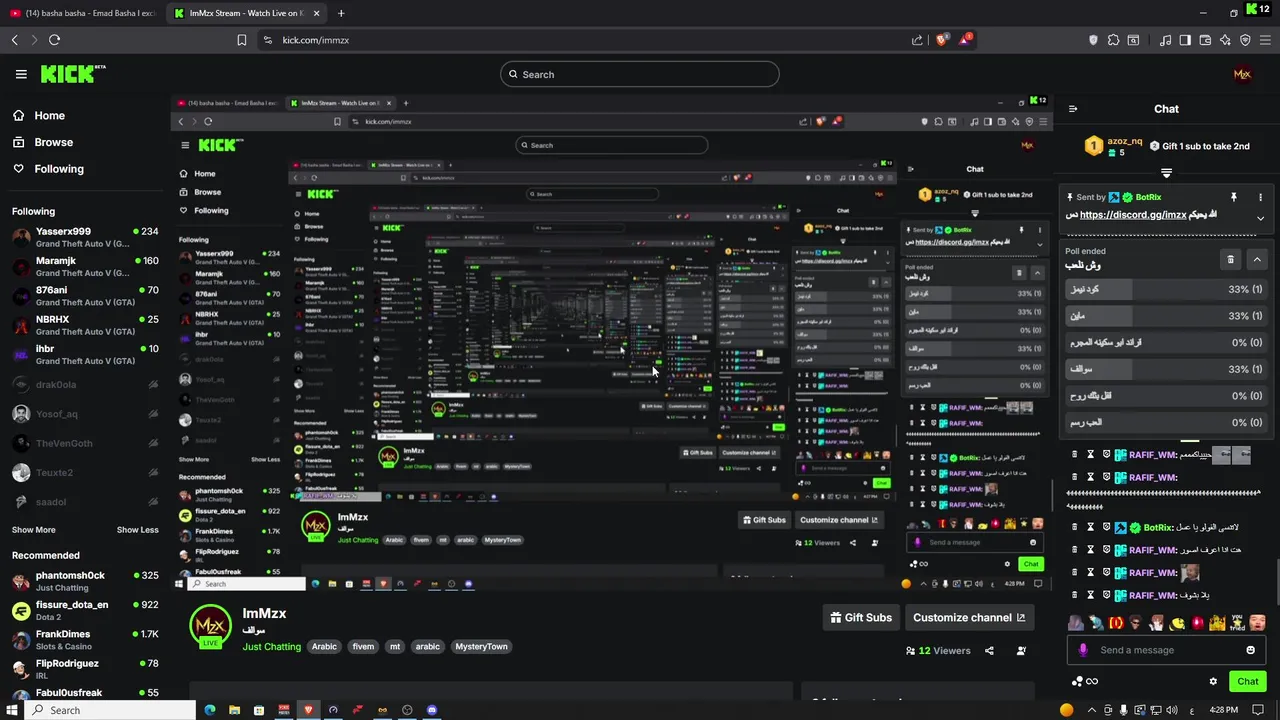Click the azoz_nq top gifter entry
Viewport: 1280px width, 720px height.
coord(1113,146)
